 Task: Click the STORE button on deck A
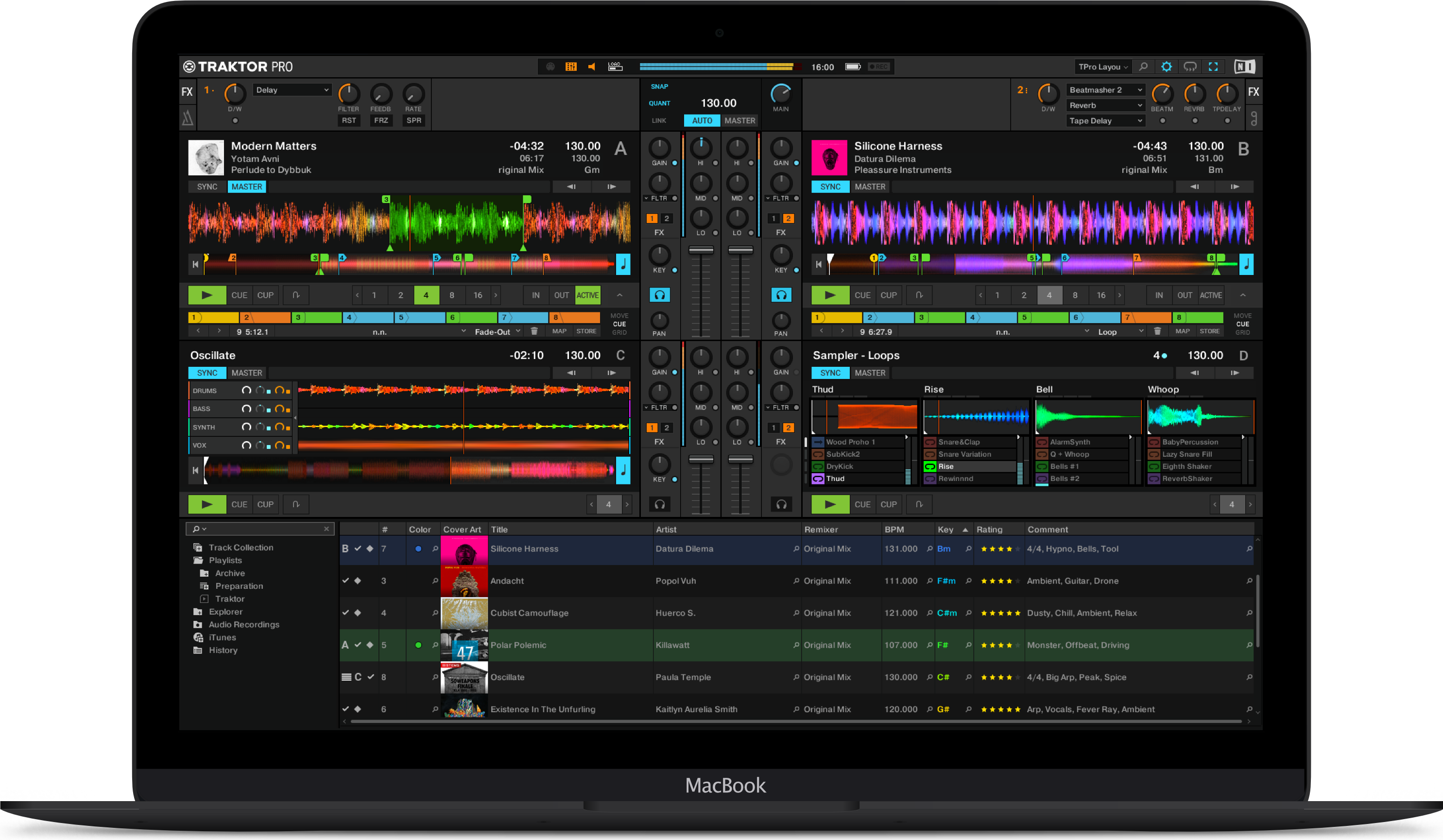click(586, 331)
